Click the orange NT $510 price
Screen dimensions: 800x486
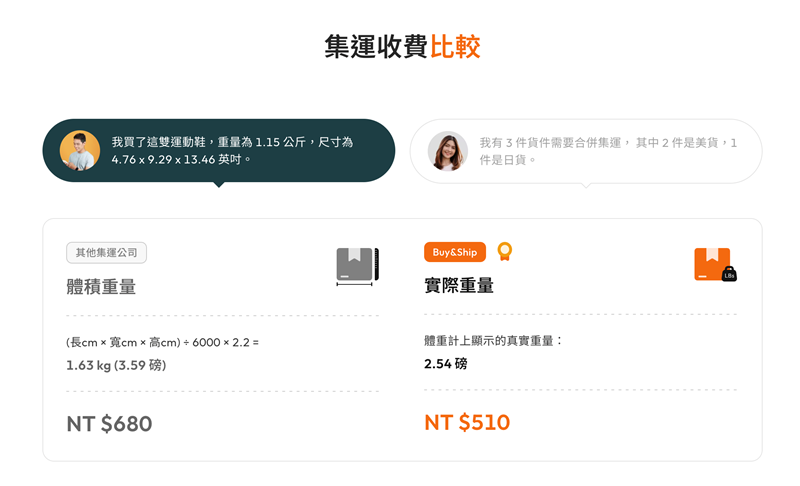pyautogui.click(x=467, y=423)
